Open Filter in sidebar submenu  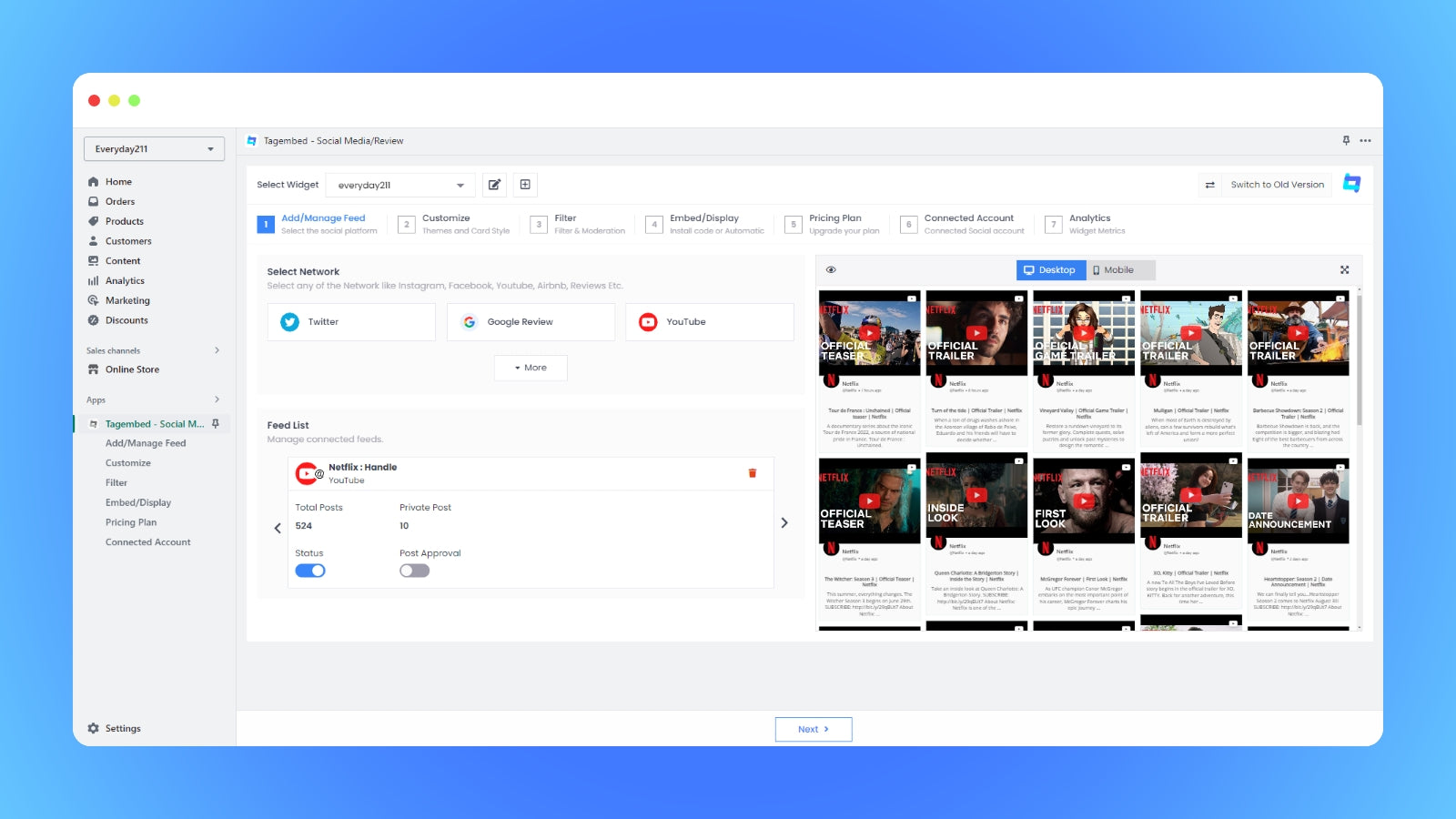tap(116, 483)
